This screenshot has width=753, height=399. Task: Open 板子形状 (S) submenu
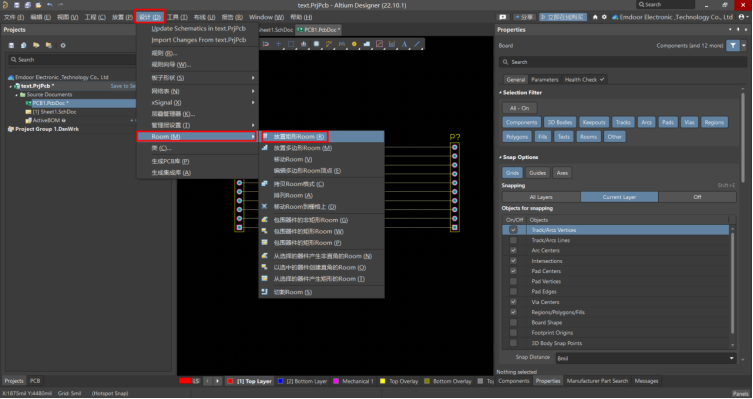197,78
